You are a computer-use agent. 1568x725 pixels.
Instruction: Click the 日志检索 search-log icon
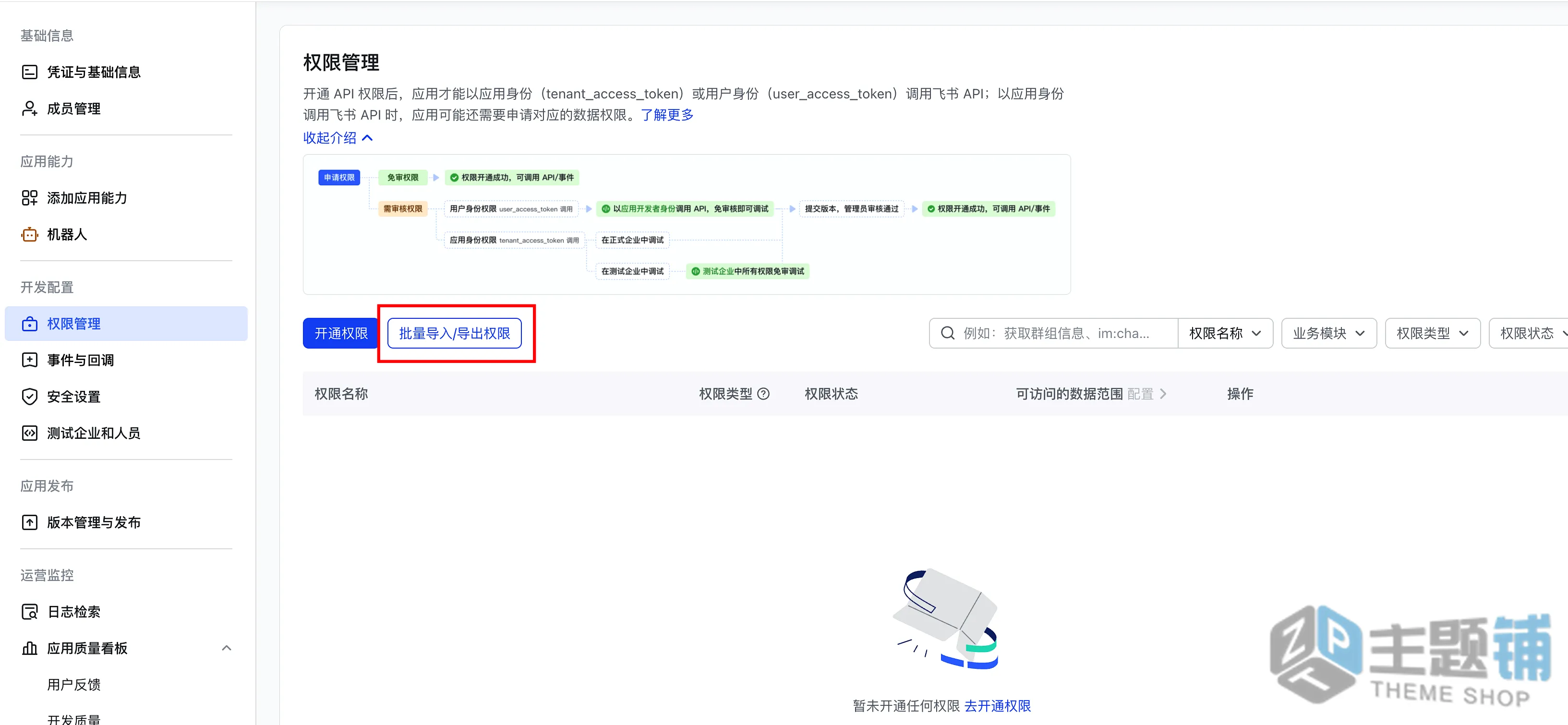[x=29, y=612]
